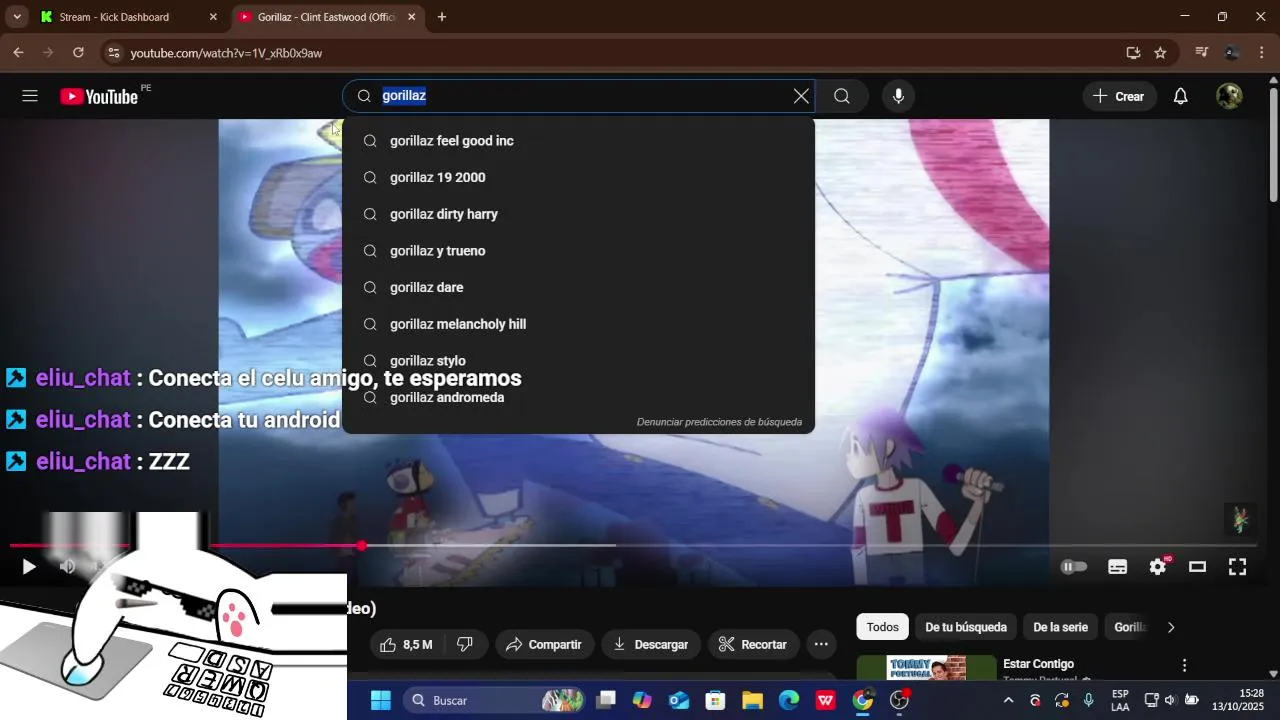
Task: Switch the player to theater mode
Action: 1197,567
